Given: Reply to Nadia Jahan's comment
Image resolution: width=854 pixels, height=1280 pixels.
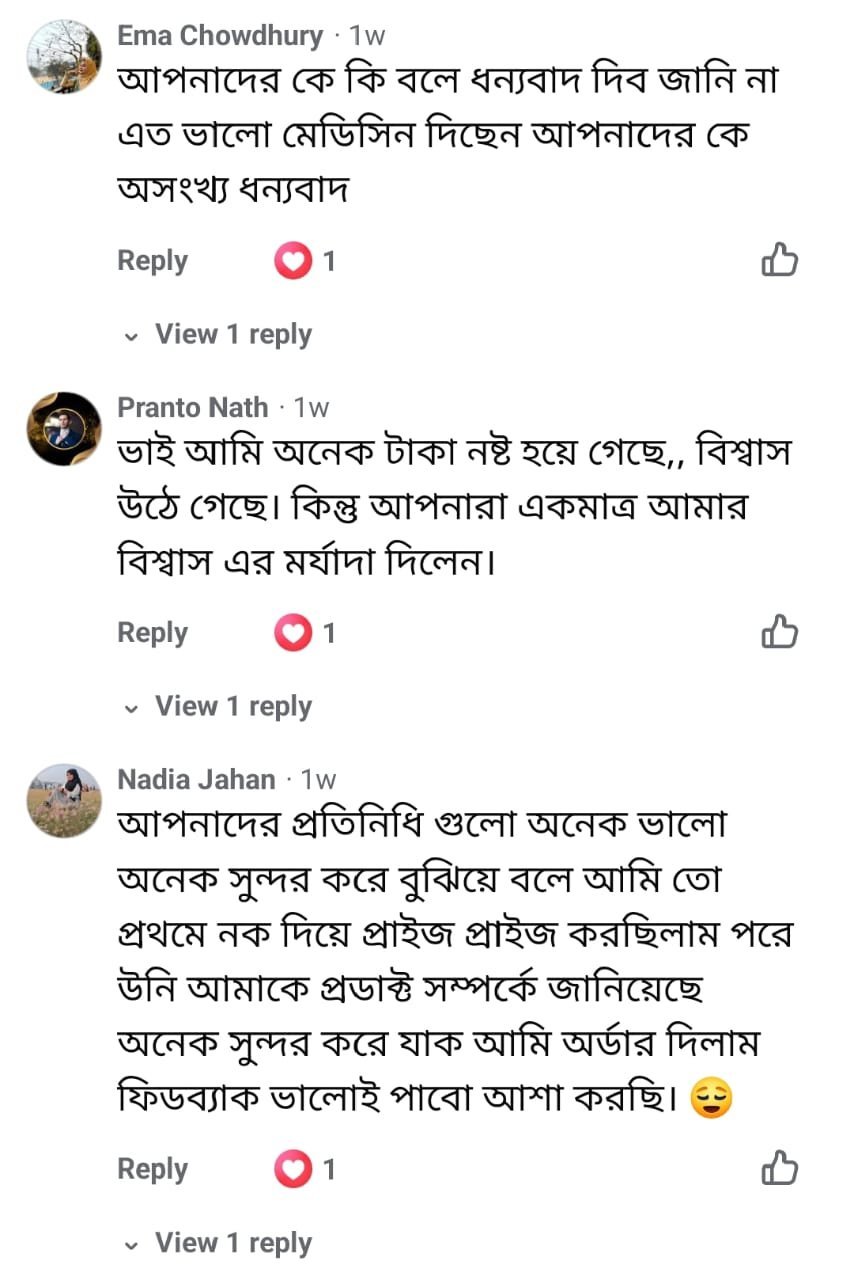Looking at the screenshot, I should coord(152,1169).
